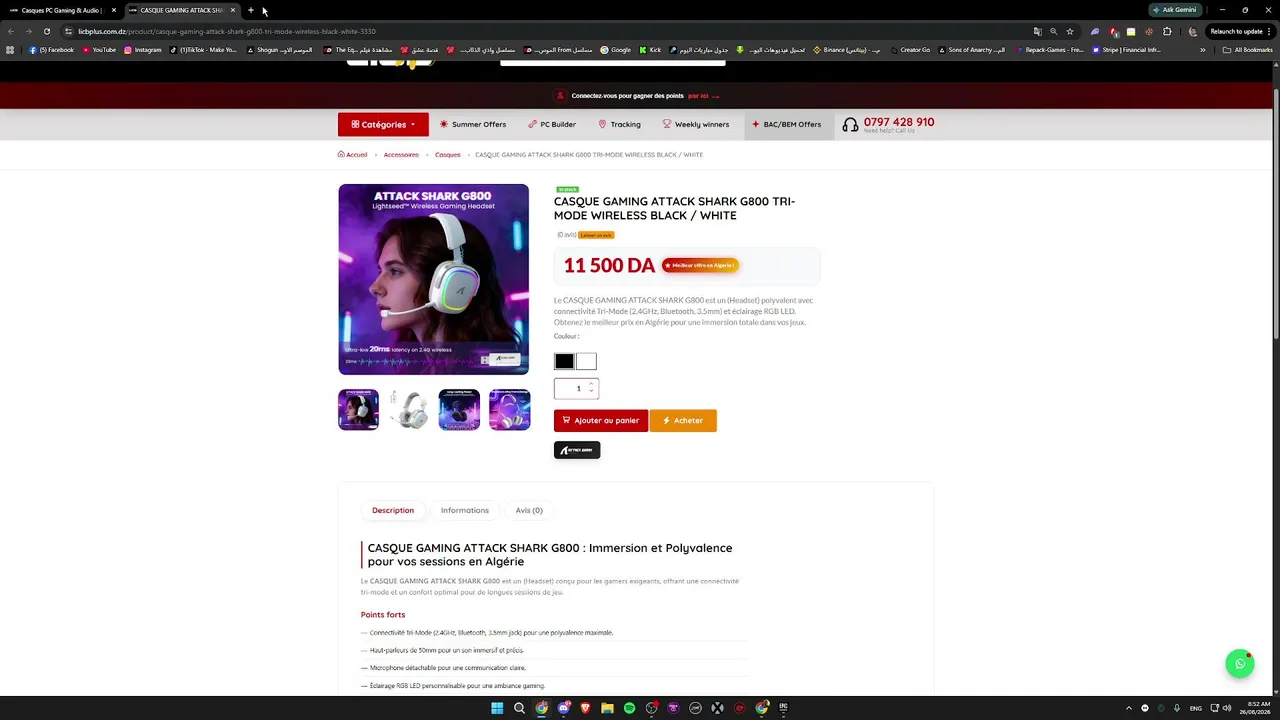The image size is (1280, 720).
Task: Open the Kick bookmark
Action: coord(650,49)
